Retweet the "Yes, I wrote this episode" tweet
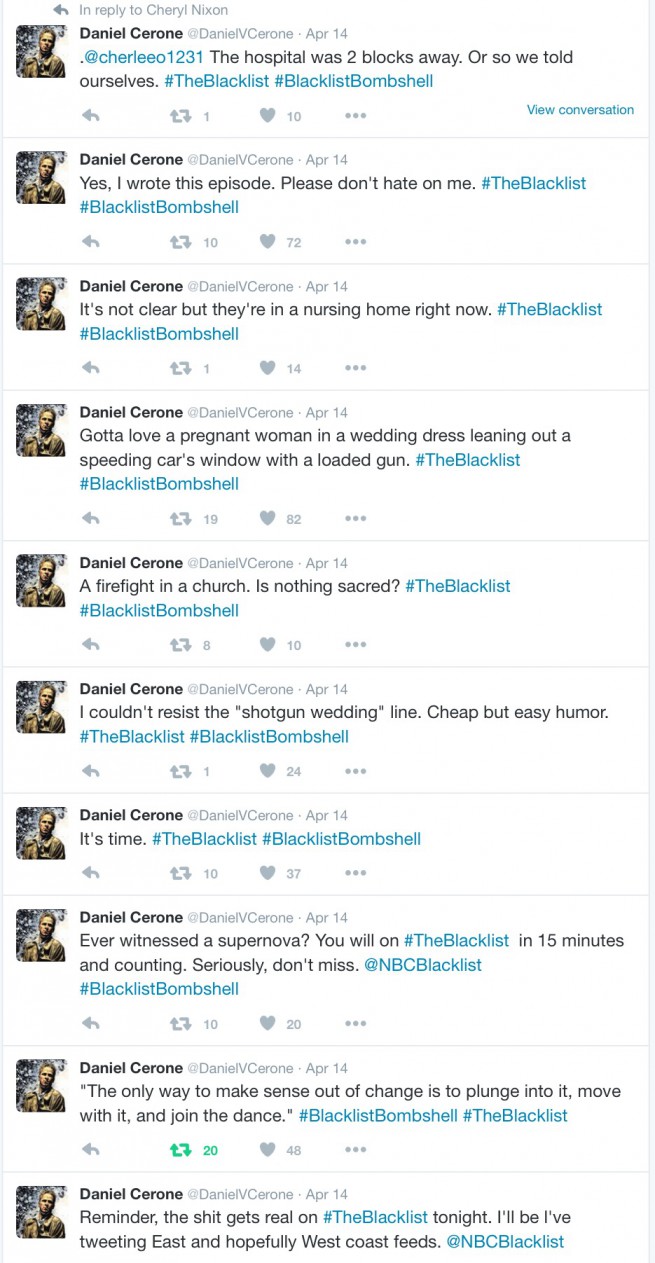 point(181,242)
